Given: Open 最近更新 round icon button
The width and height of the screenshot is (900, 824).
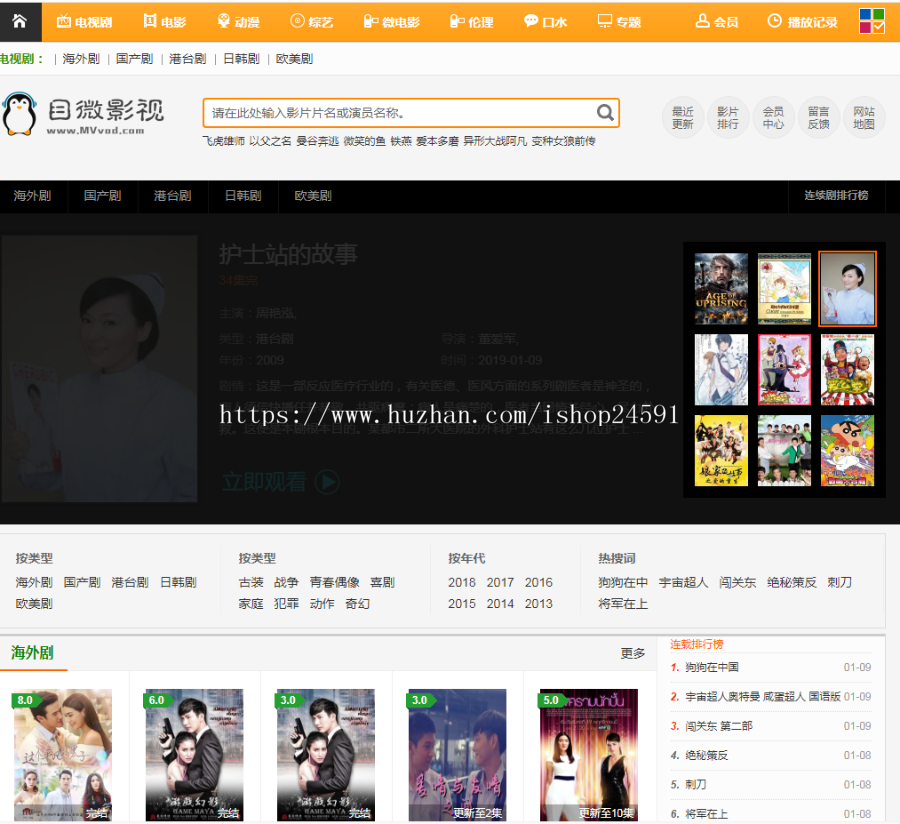Looking at the screenshot, I should coord(683,118).
